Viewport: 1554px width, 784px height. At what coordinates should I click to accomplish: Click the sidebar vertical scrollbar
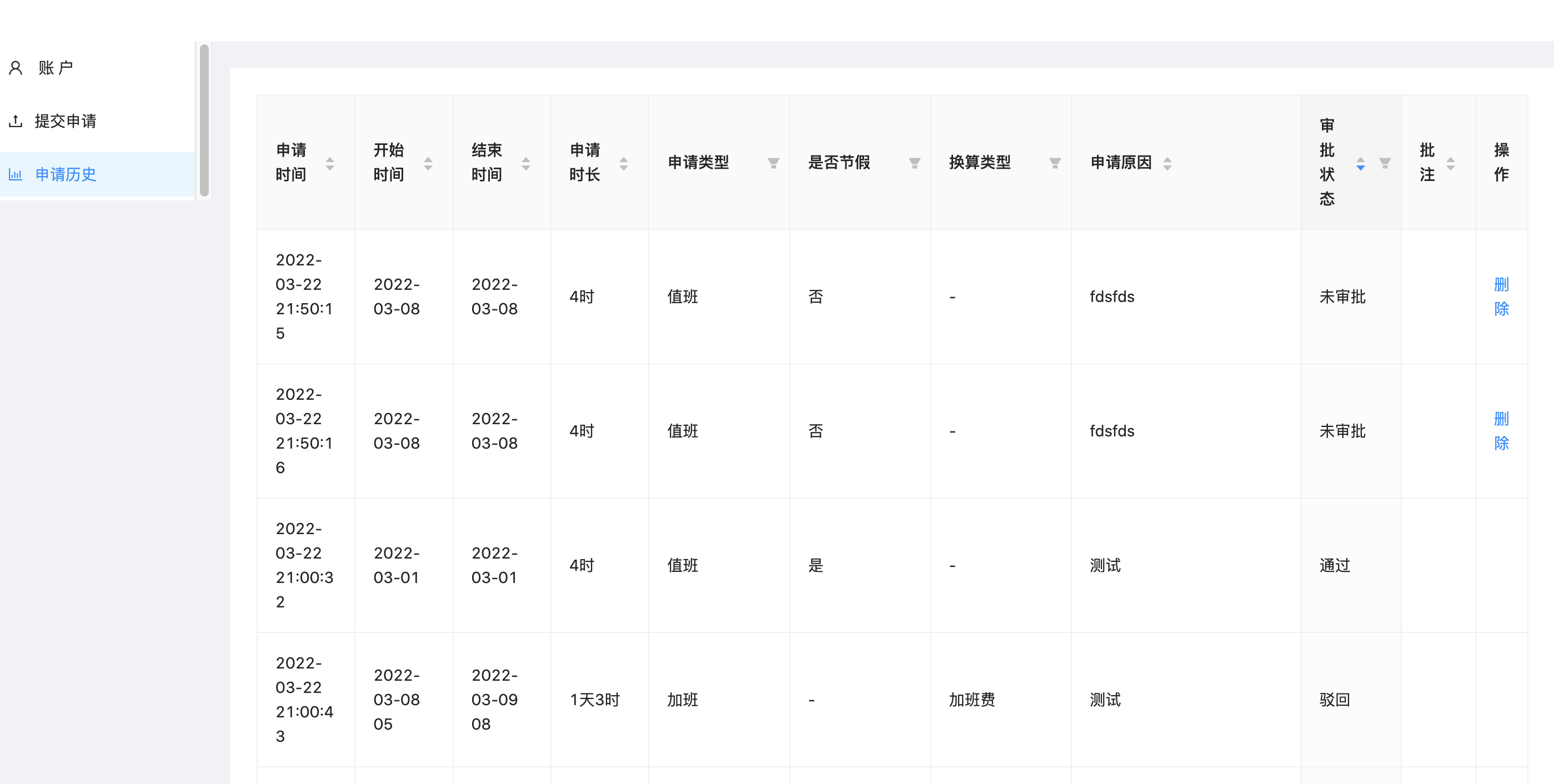(x=204, y=120)
